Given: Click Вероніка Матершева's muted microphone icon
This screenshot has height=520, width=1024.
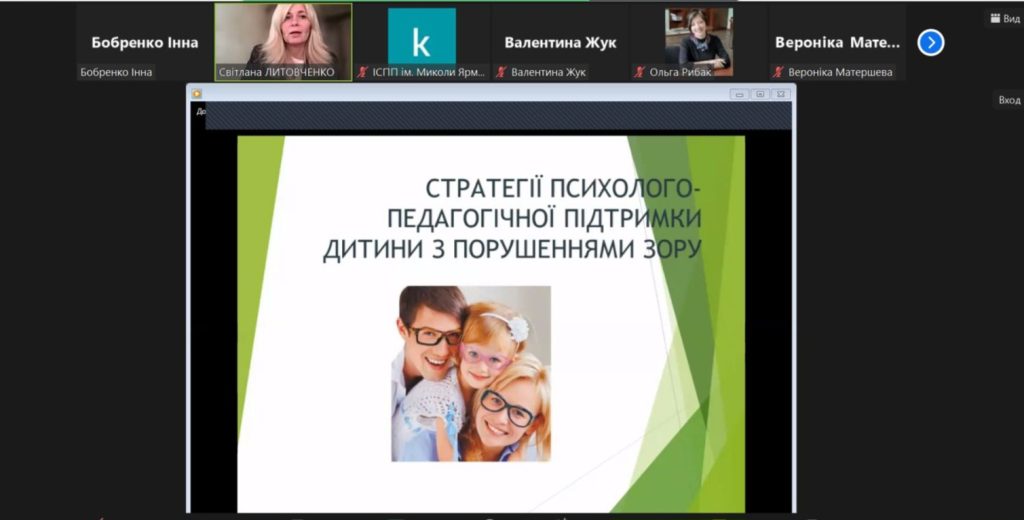Looking at the screenshot, I should (778, 72).
